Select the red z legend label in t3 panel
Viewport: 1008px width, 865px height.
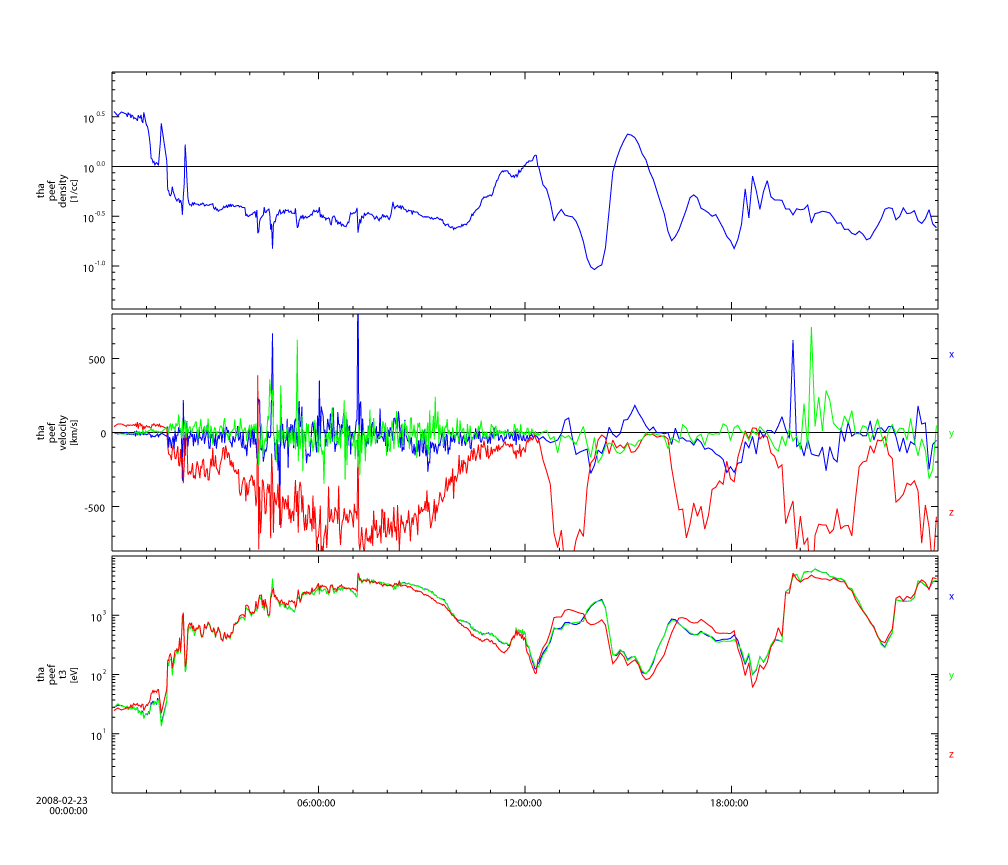point(951,754)
